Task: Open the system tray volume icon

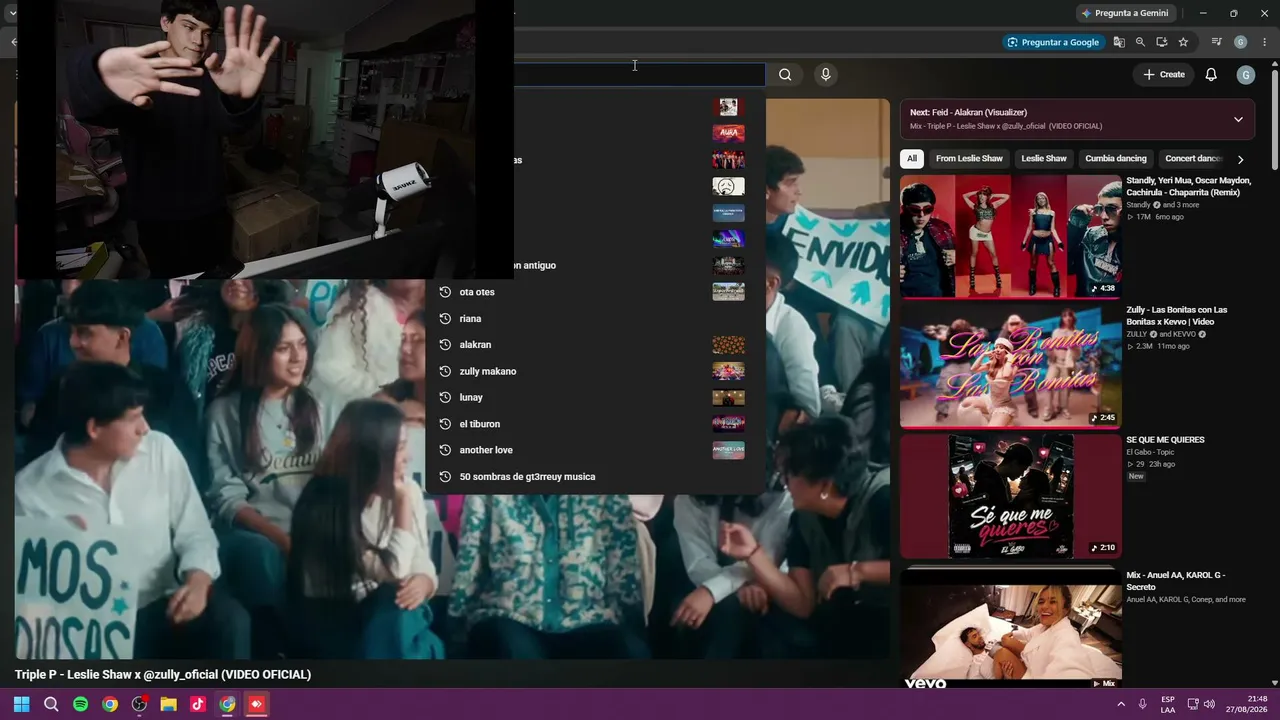Action: click(1209, 704)
